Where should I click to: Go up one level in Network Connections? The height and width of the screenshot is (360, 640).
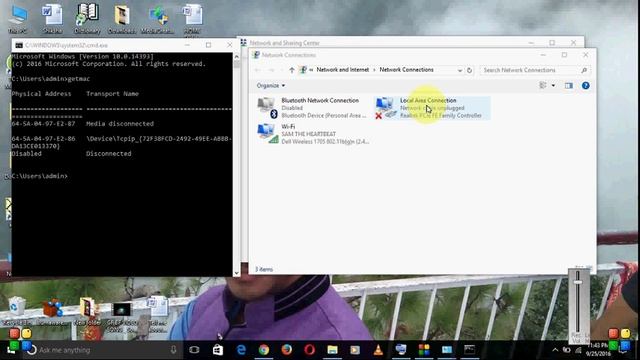click(291, 70)
